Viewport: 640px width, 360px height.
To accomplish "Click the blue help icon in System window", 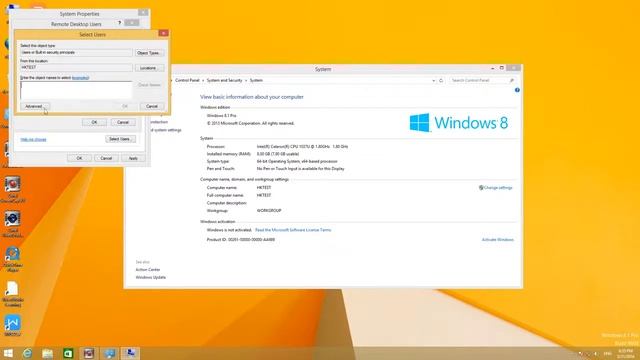I will (517, 90).
